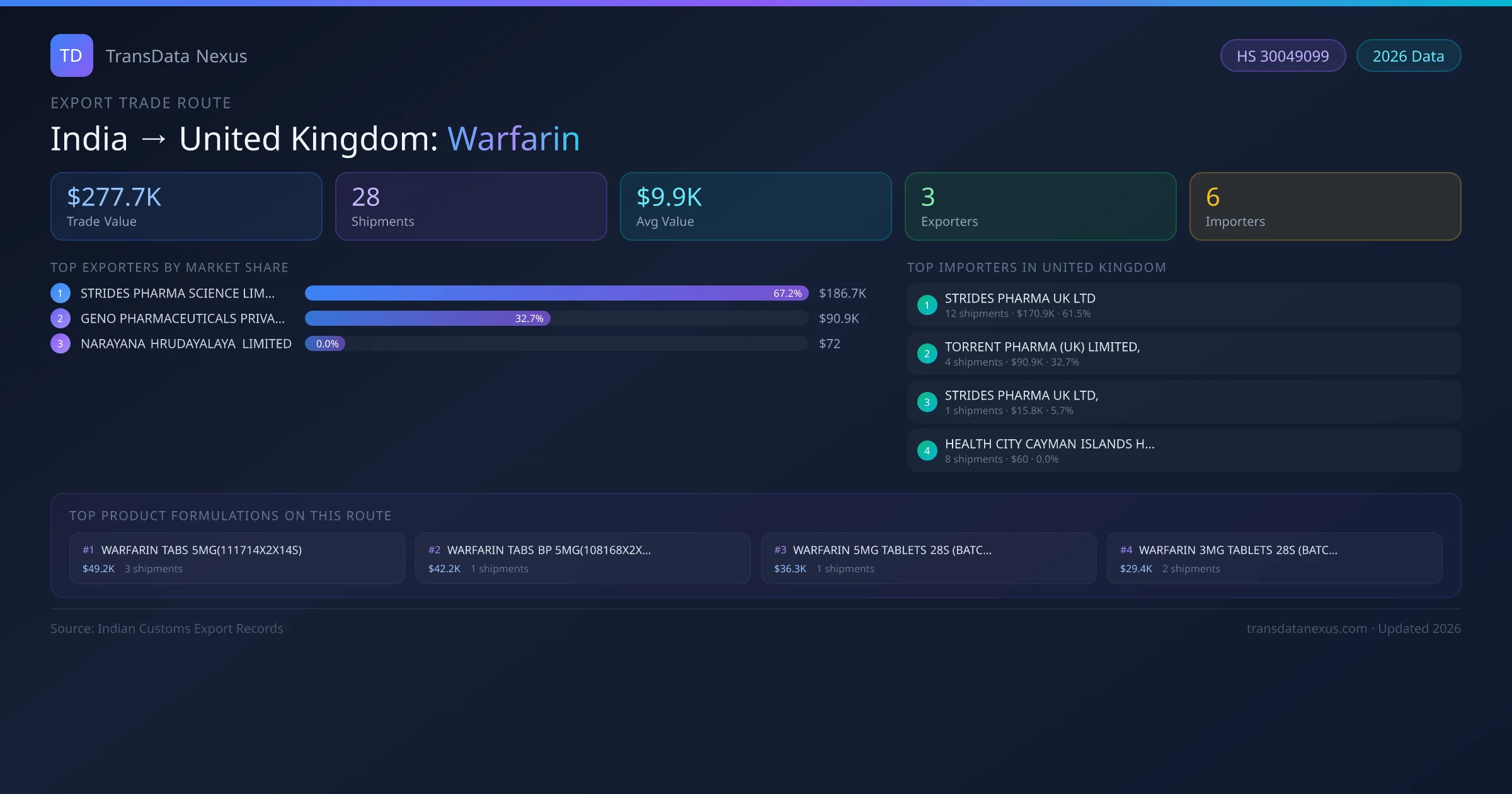This screenshot has height=794, width=1512.
Task: Select the 28 Shipments stat card
Action: point(471,207)
